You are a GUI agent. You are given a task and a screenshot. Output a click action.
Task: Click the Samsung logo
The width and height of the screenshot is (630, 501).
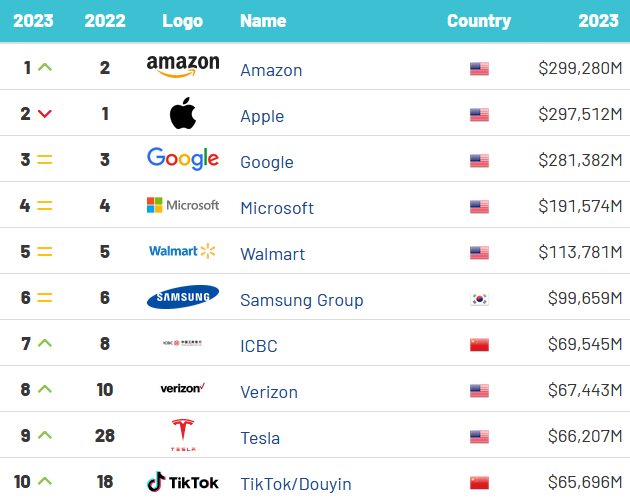183,298
